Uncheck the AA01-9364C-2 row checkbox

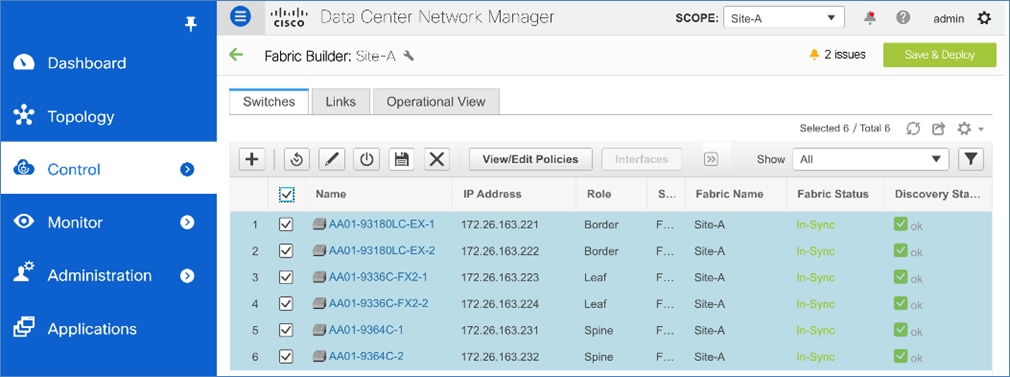tap(286, 356)
